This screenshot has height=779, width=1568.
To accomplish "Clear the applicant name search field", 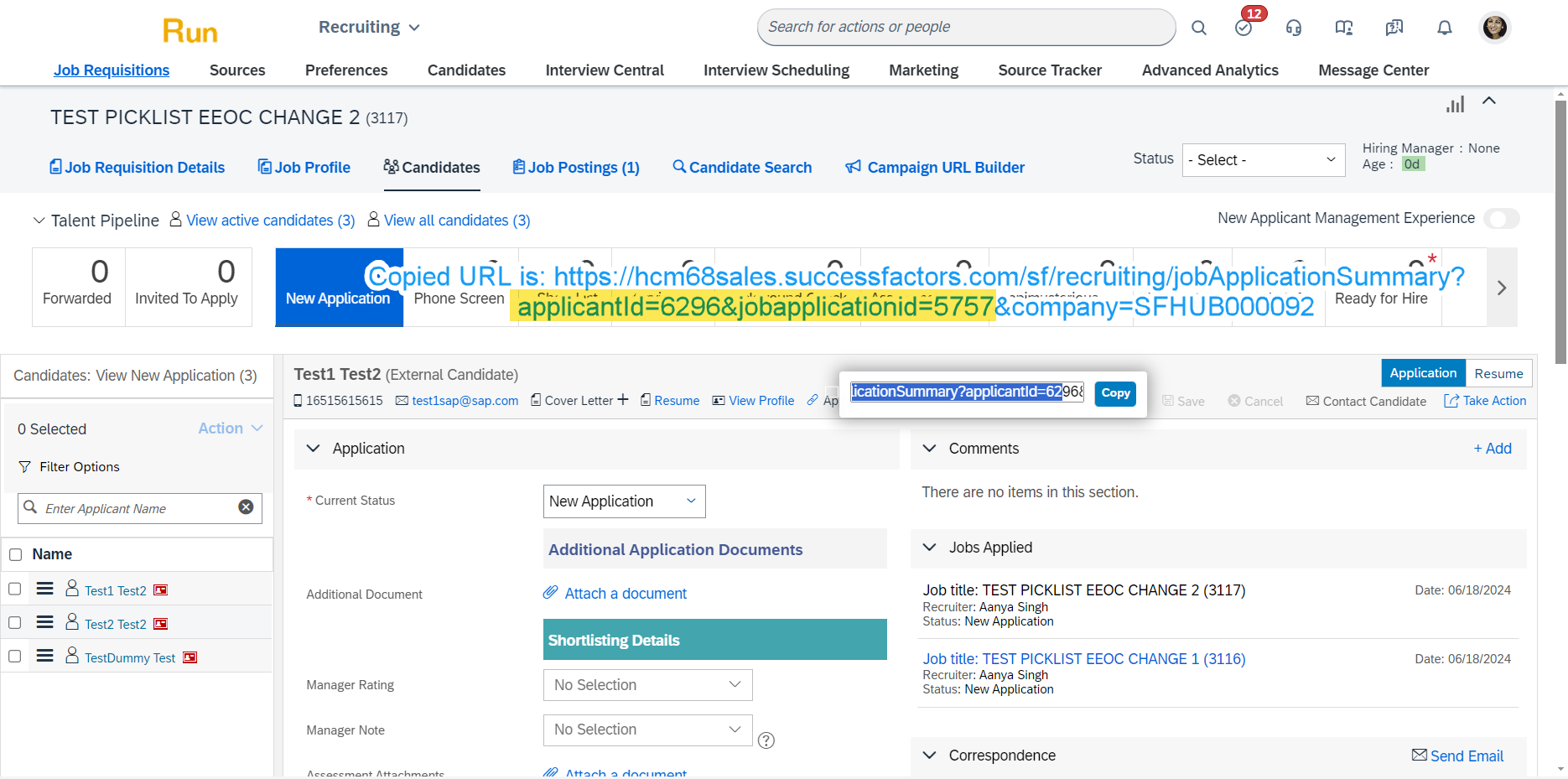I will (246, 507).
